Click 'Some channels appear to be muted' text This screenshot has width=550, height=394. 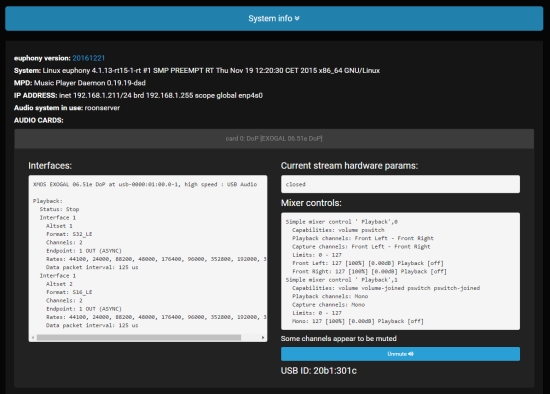pos(338,339)
